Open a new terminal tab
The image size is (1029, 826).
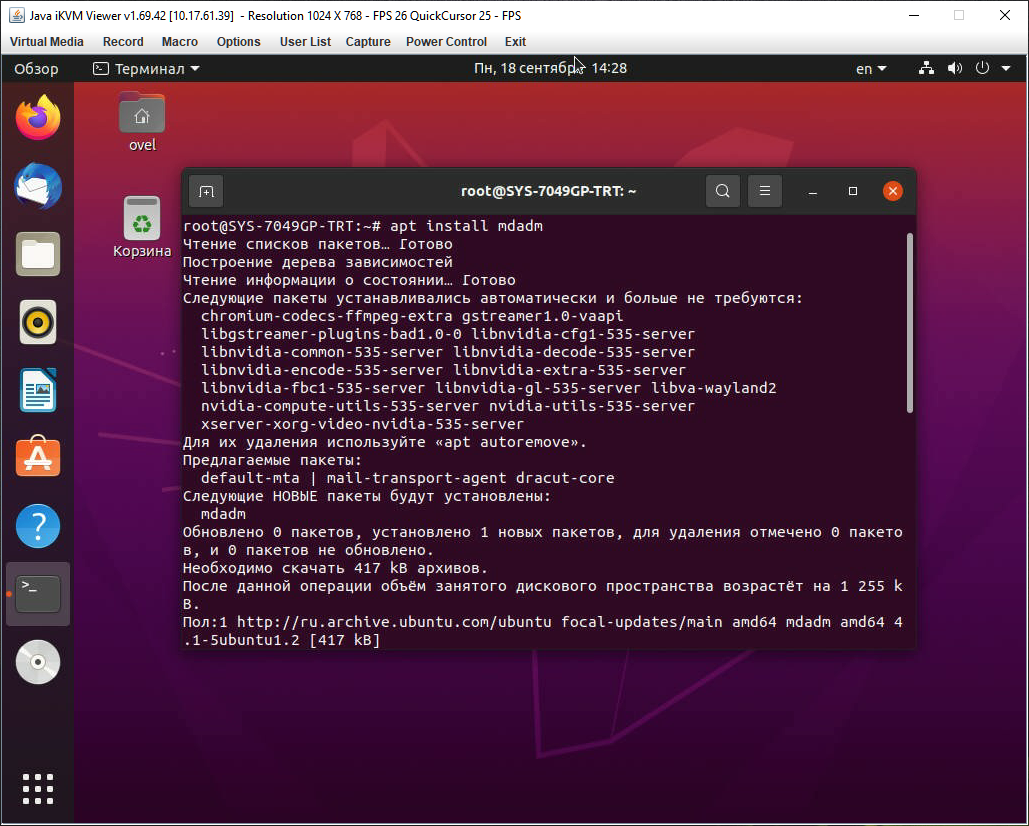pos(206,192)
